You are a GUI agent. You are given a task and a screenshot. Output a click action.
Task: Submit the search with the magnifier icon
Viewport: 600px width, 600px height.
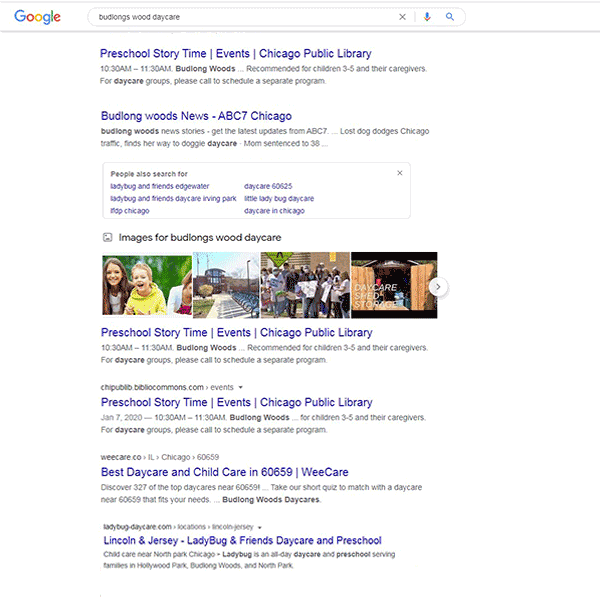tap(450, 16)
